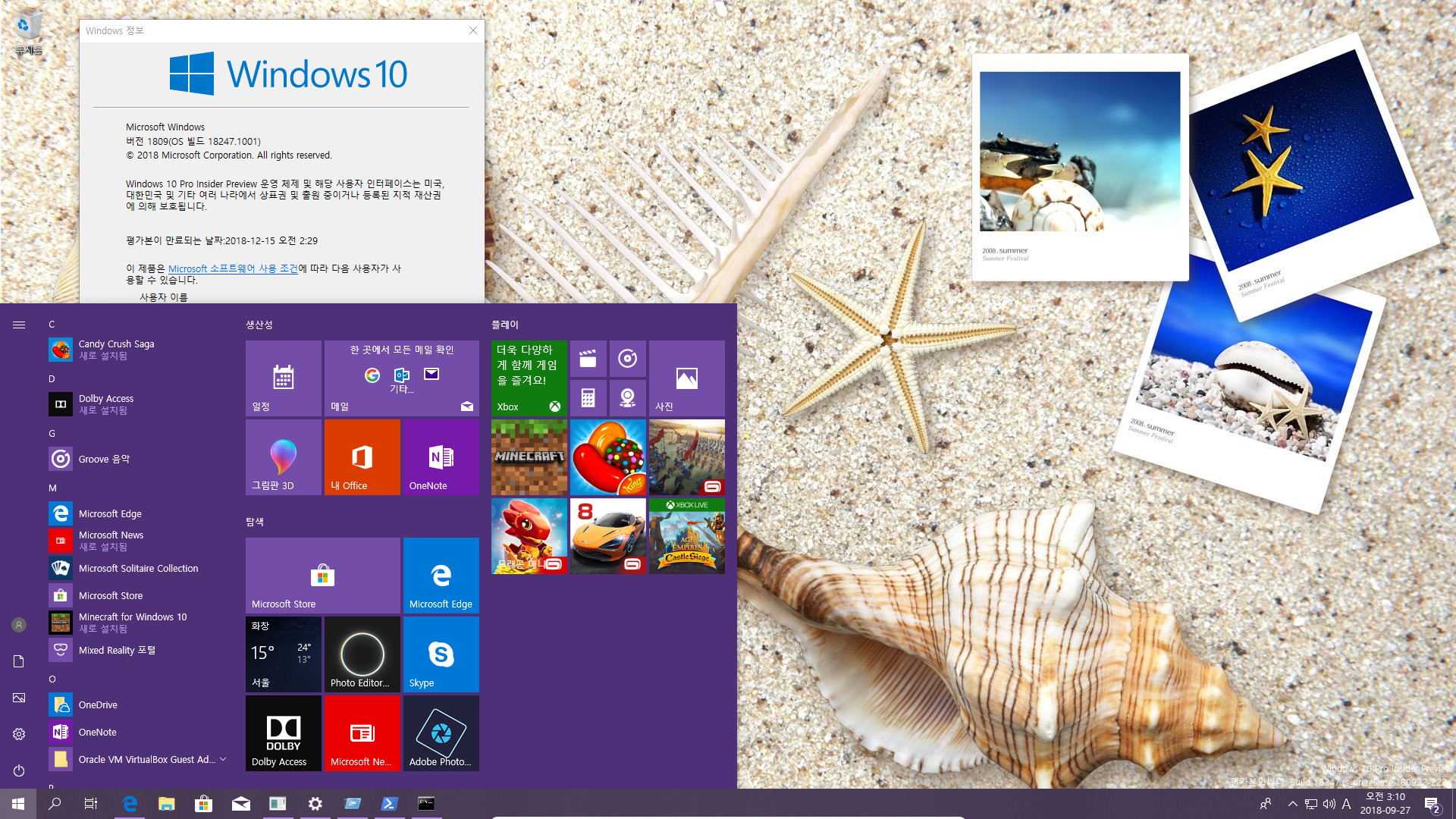The image size is (1456, 819).
Task: Open the Mail (메일) tile
Action: 401,378
